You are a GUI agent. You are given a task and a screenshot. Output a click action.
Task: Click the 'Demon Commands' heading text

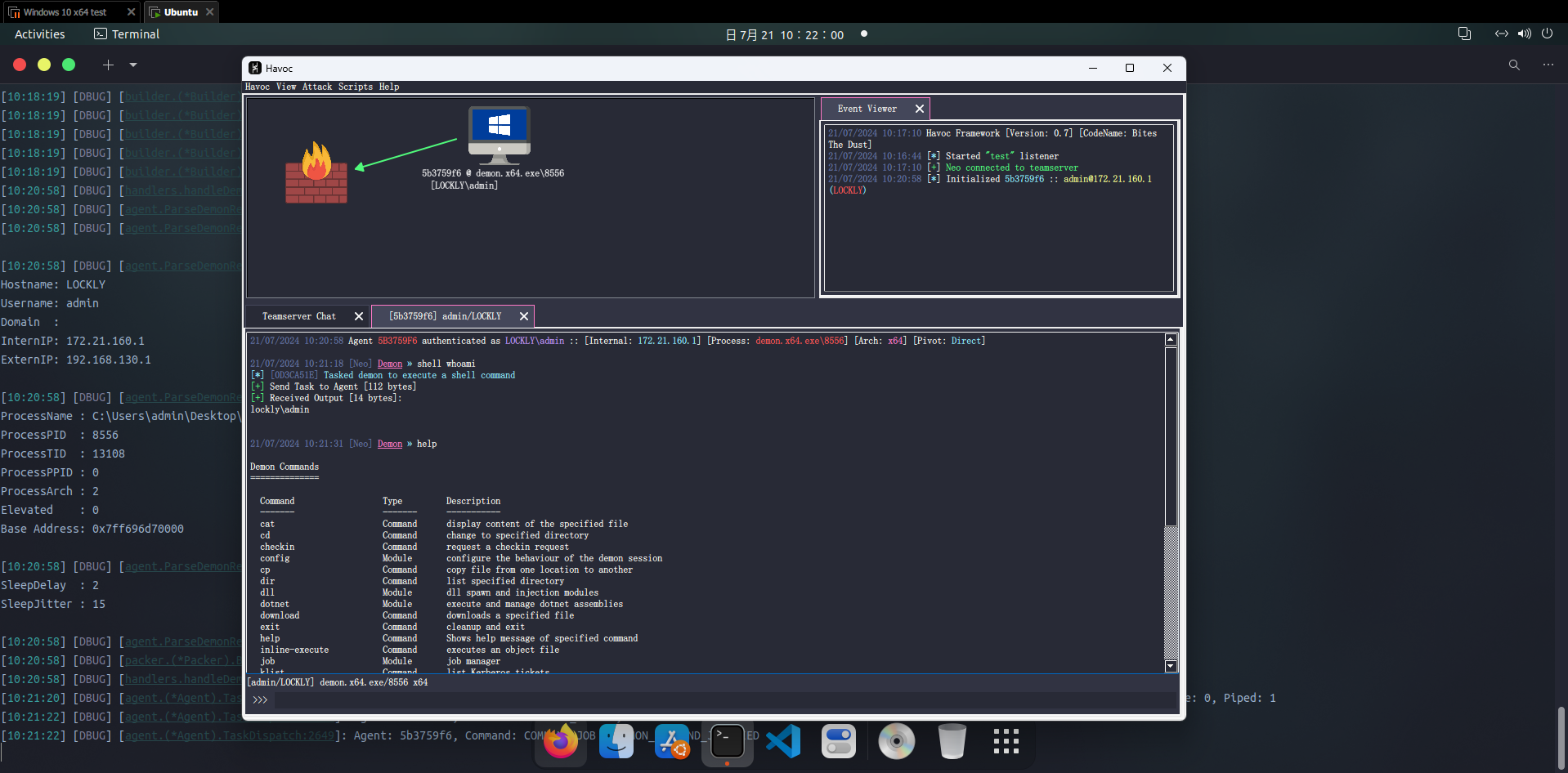point(284,467)
